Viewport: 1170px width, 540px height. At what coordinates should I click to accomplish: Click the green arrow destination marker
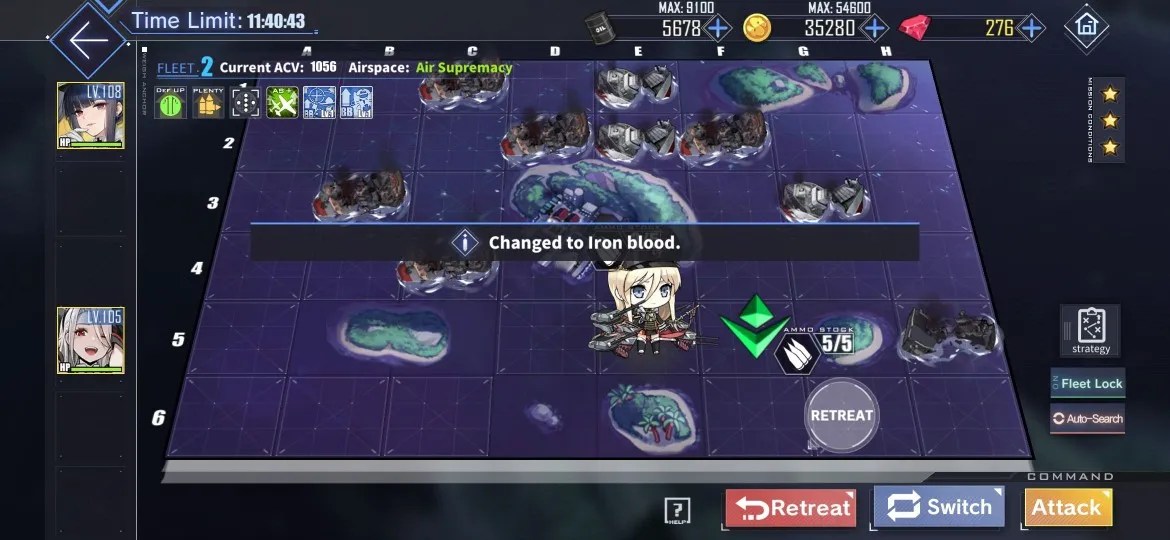(x=755, y=326)
